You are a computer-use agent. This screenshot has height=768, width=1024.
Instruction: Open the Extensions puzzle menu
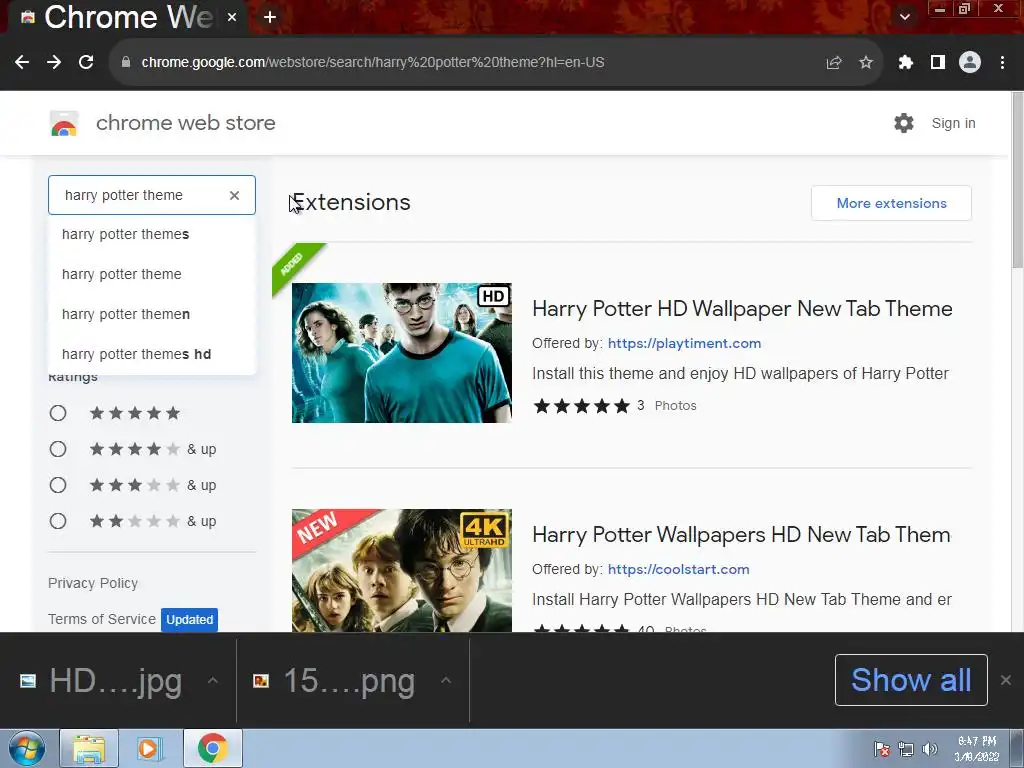tap(906, 62)
